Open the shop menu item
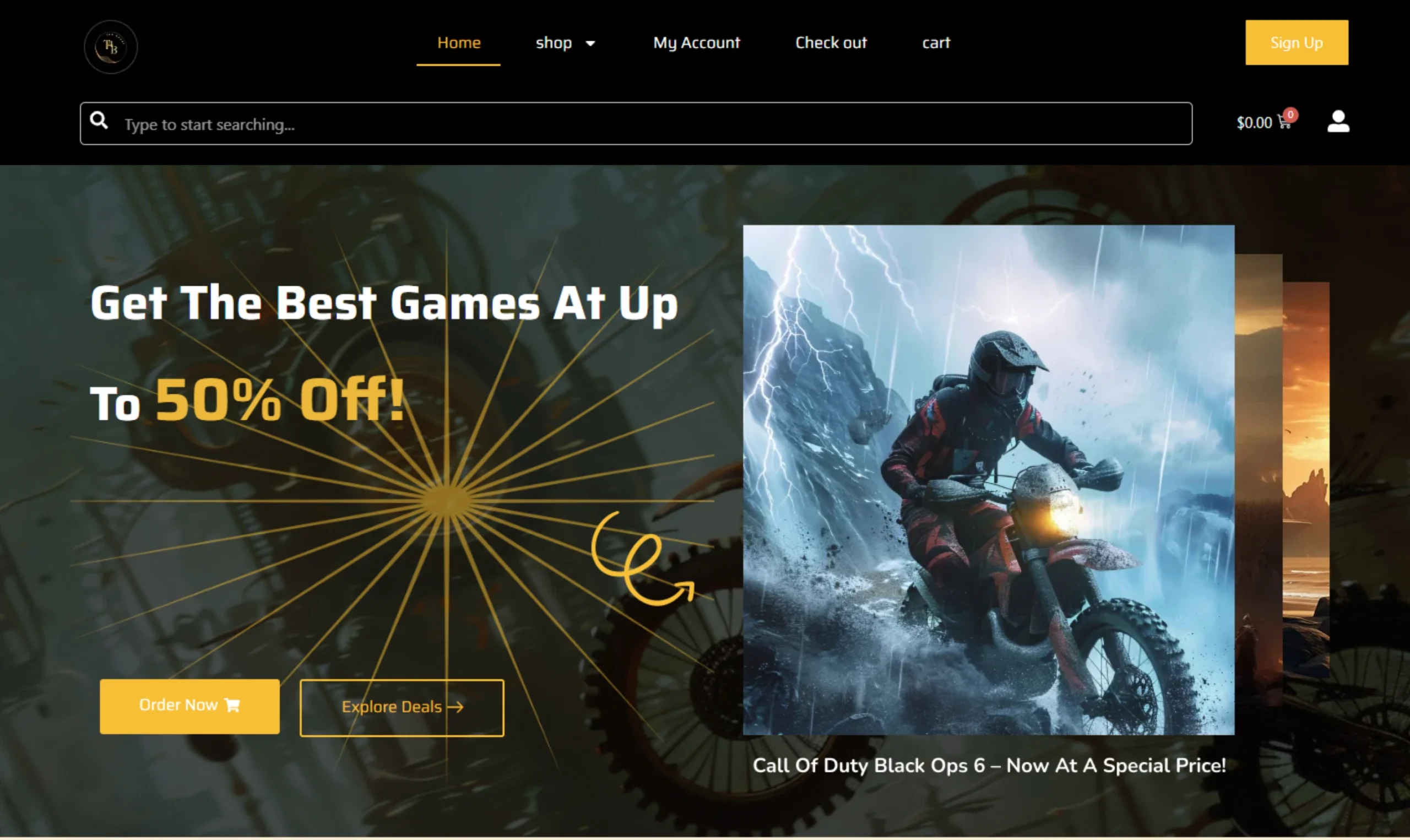The width and height of the screenshot is (1410, 840). click(x=554, y=43)
